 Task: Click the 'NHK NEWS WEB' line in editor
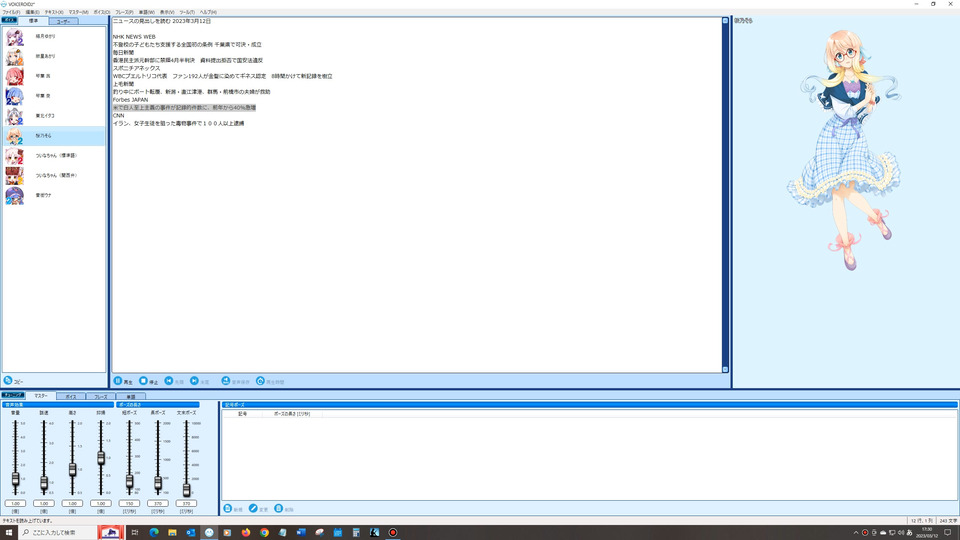[x=134, y=37]
